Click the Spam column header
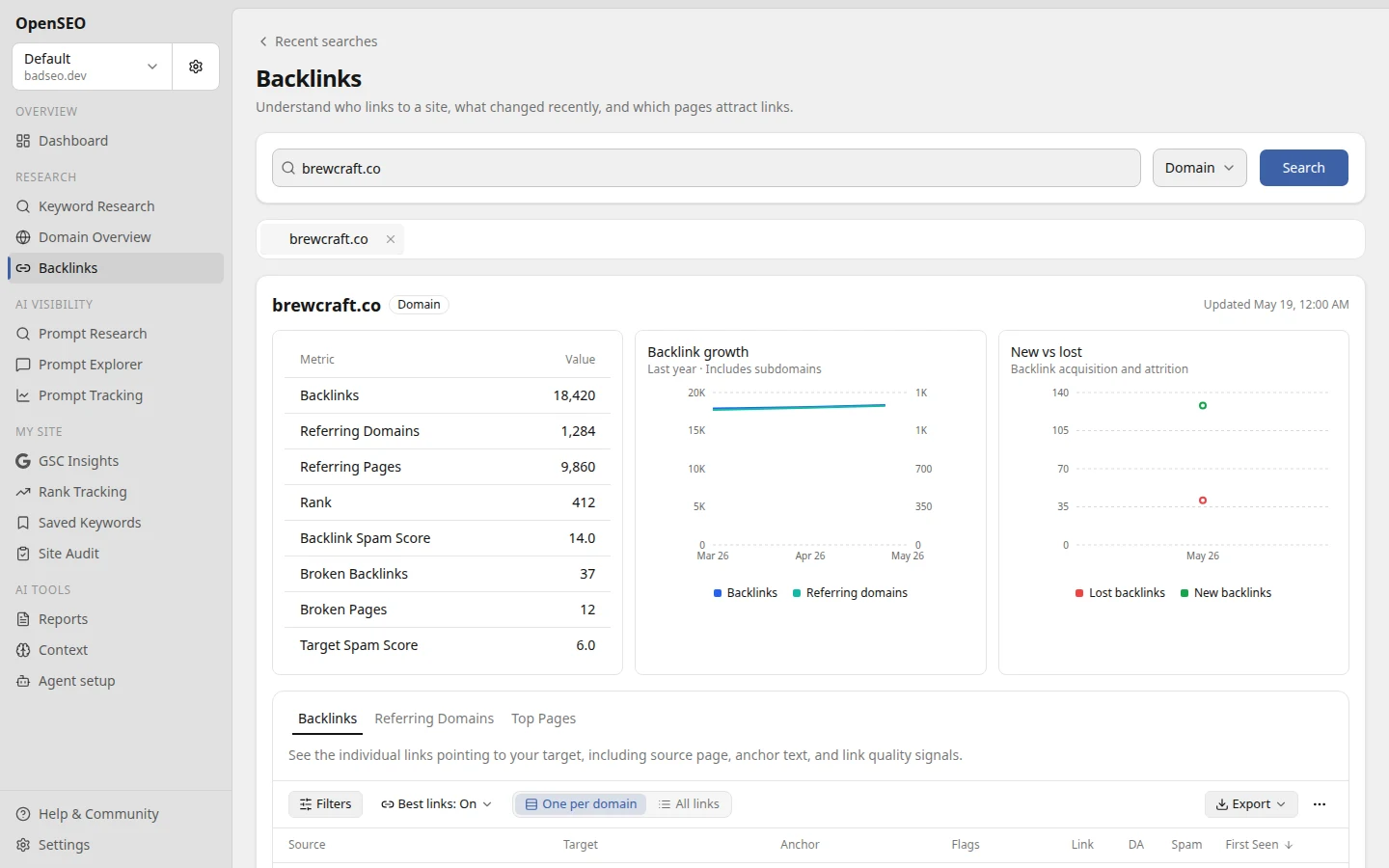 1186,845
